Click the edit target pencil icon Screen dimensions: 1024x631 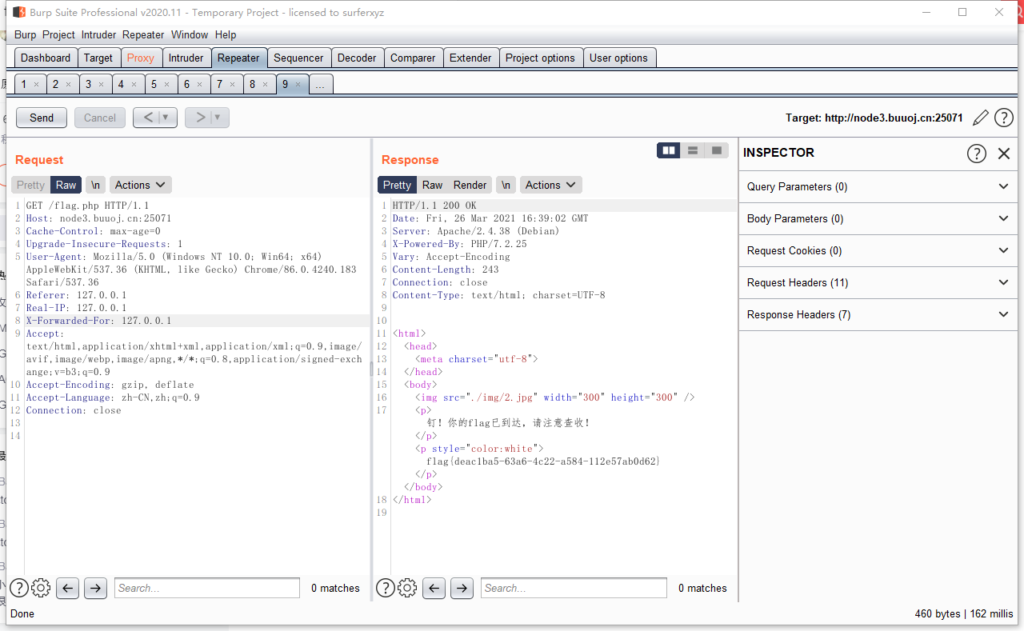pos(980,118)
